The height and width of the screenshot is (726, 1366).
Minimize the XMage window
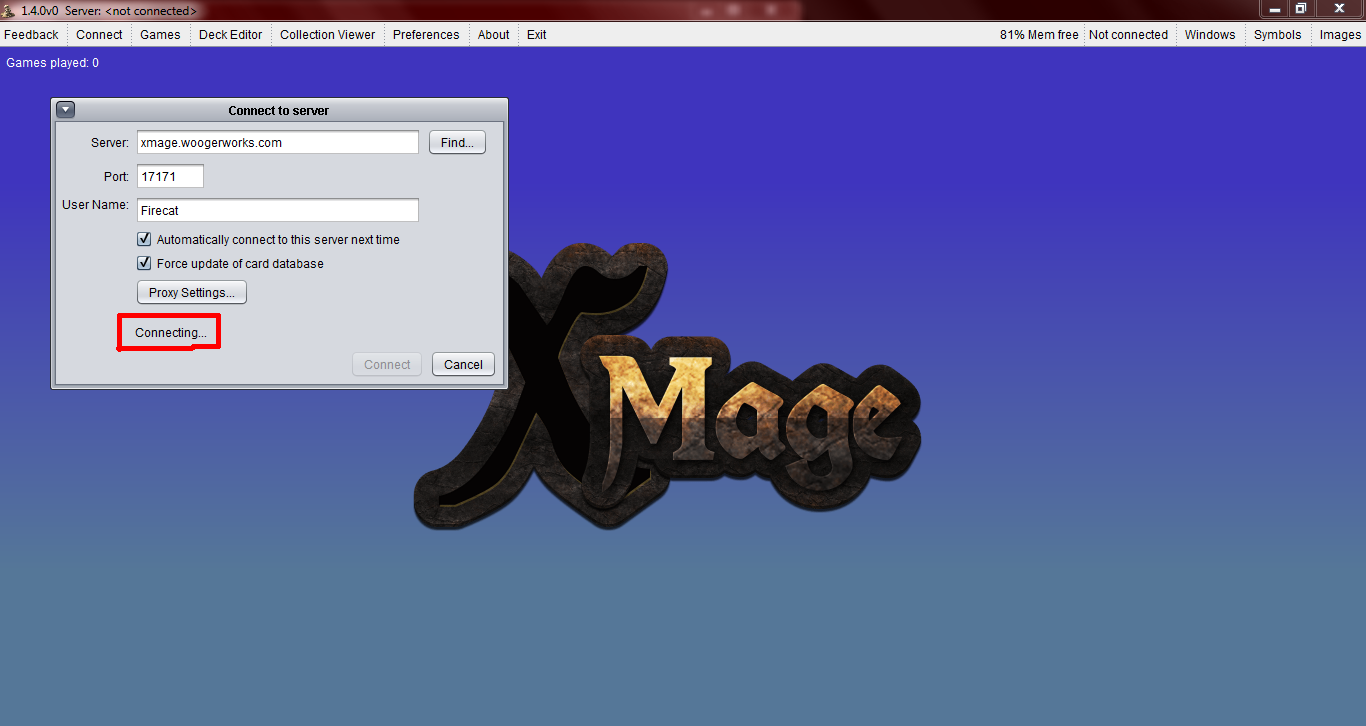(1275, 8)
